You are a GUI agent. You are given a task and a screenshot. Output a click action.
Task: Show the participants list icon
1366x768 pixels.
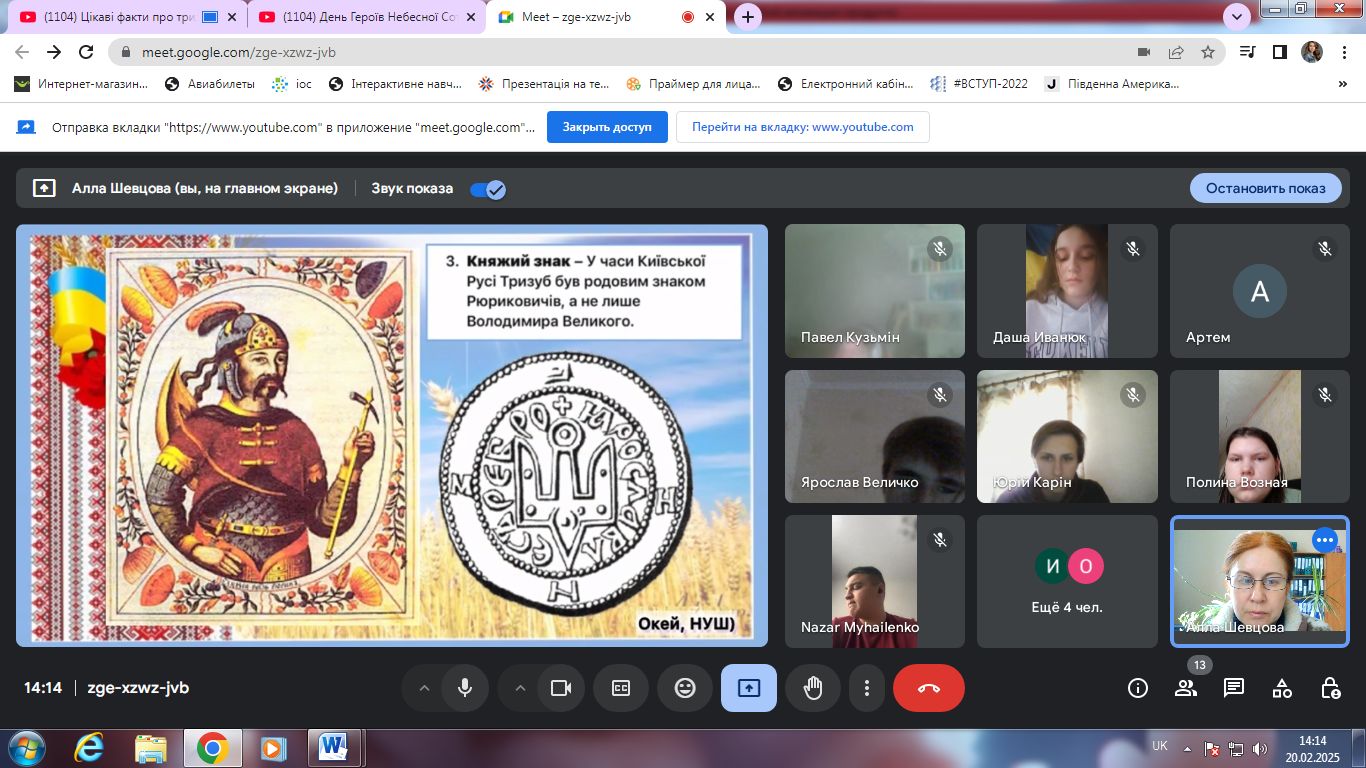click(1186, 688)
